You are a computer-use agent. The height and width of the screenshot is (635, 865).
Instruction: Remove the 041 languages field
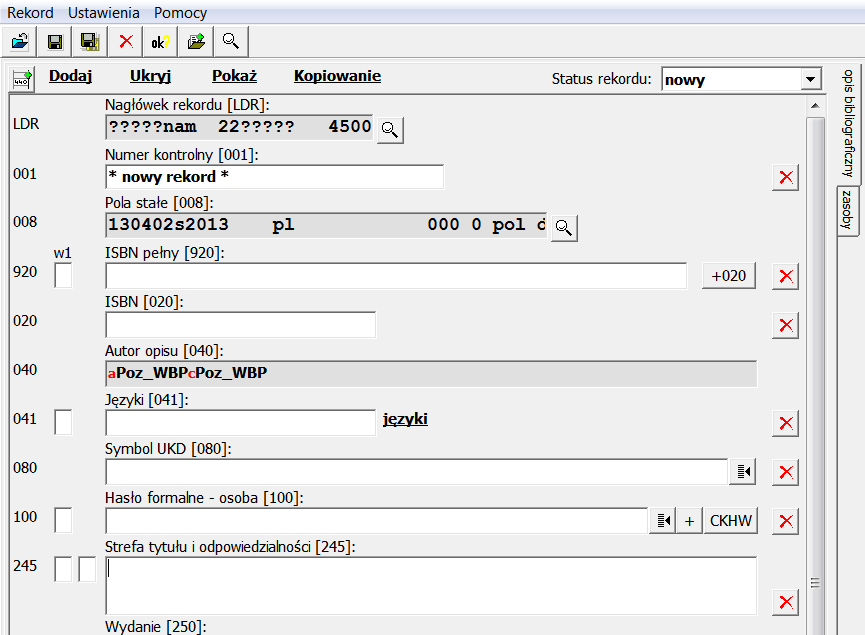pos(786,423)
